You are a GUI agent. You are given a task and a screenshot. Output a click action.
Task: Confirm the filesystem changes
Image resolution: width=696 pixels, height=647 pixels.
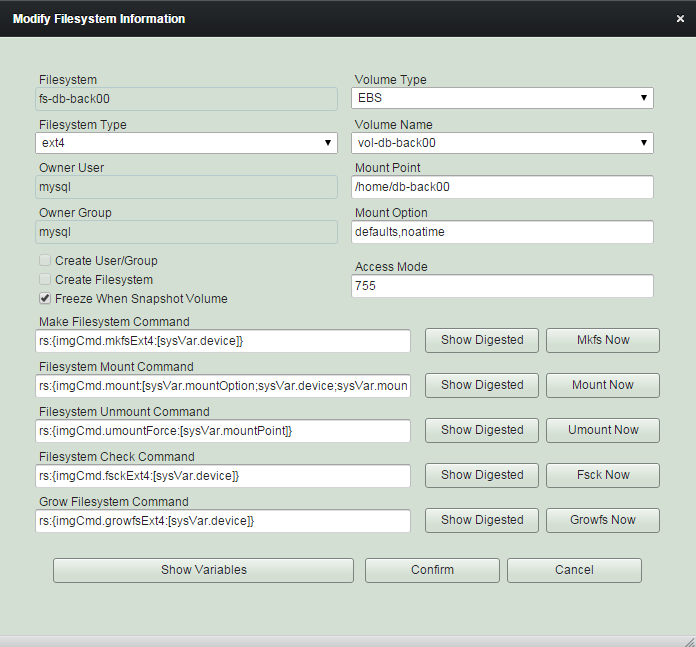[432, 570]
